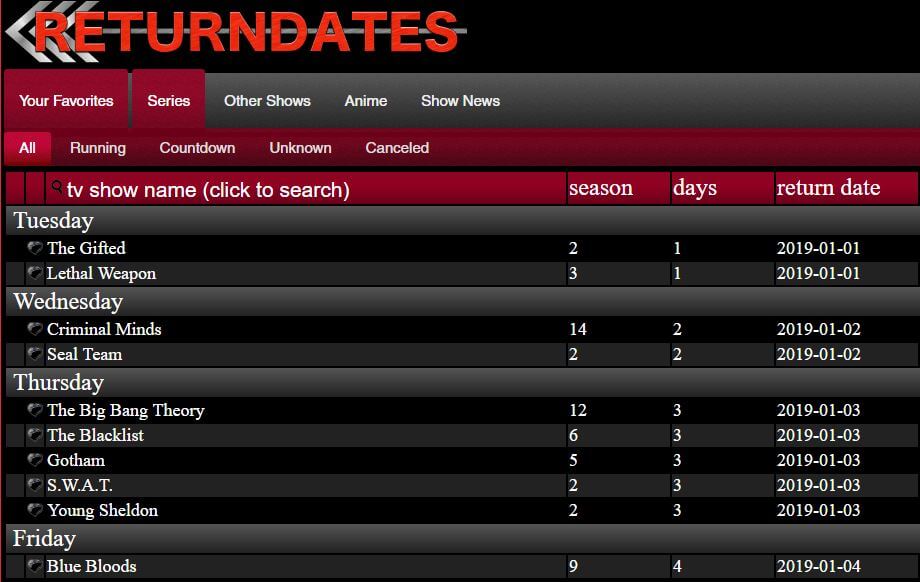Click the Friday group header
Image resolution: width=920 pixels, height=582 pixels.
tap(462, 539)
